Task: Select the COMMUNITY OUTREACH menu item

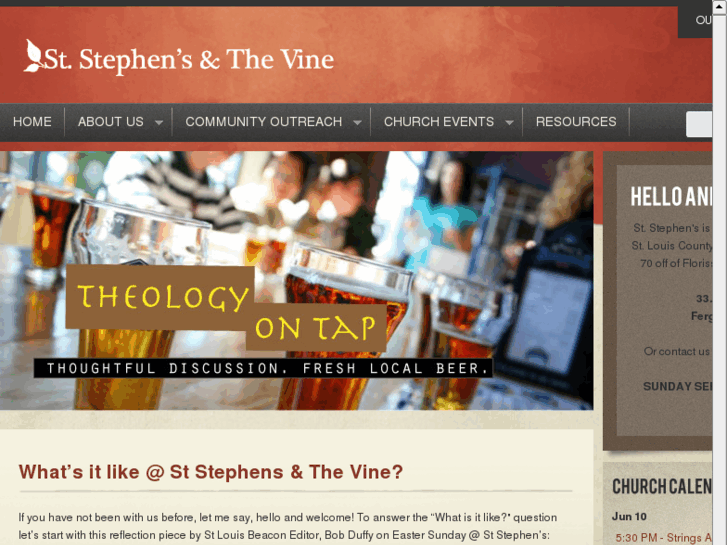Action: pos(263,122)
